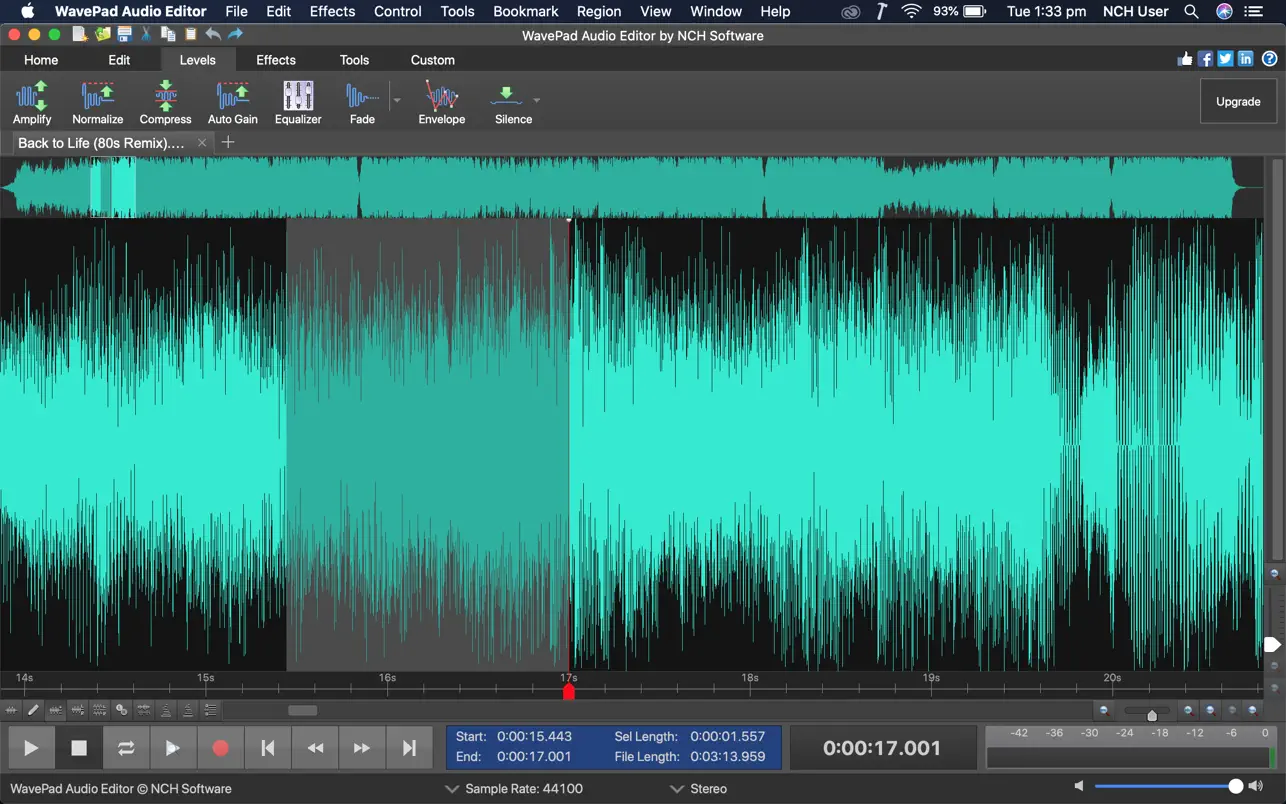The height and width of the screenshot is (804, 1286).
Task: Click the Upgrade button
Action: (1237, 101)
